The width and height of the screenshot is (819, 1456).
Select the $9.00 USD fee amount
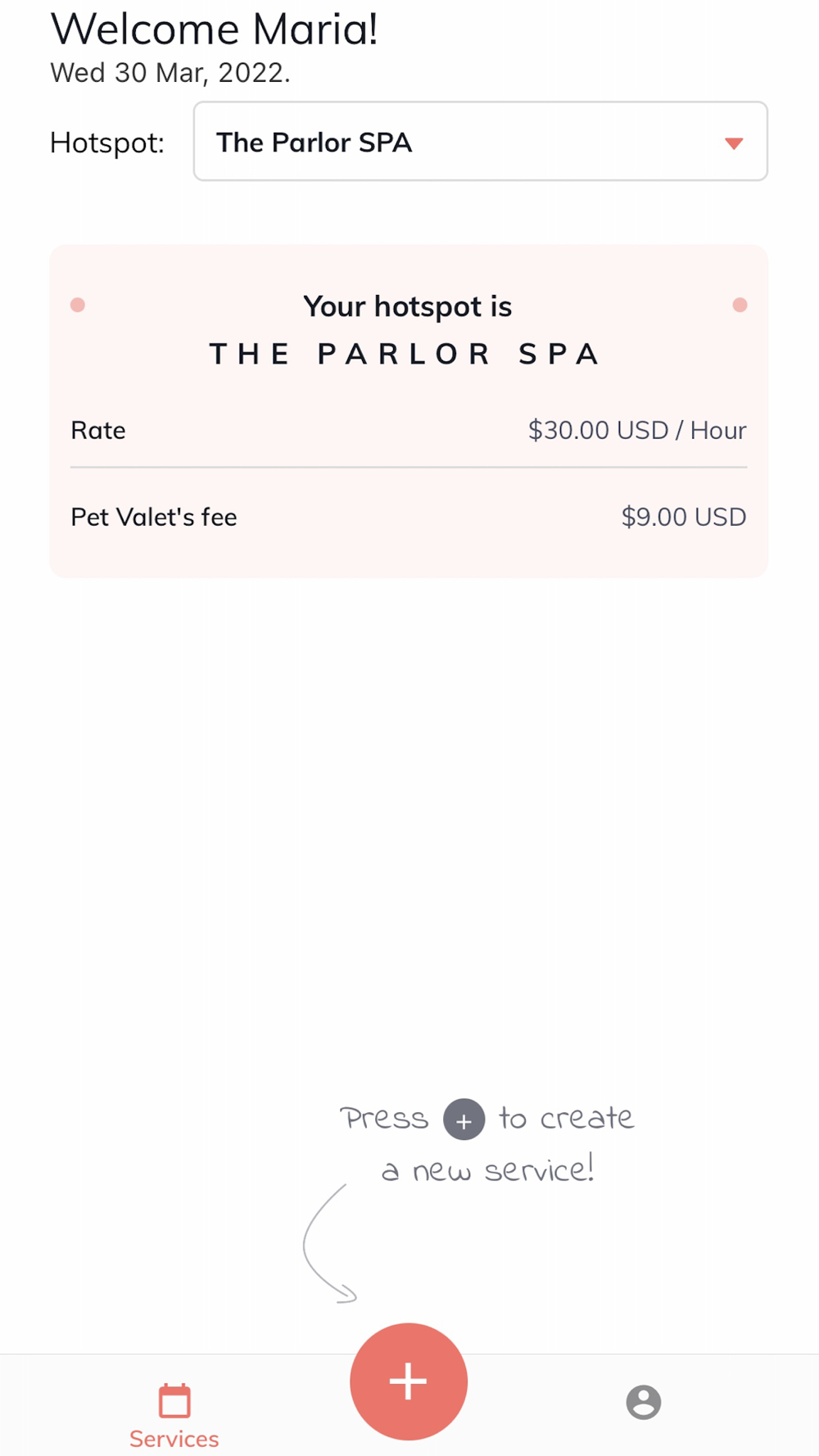684,517
